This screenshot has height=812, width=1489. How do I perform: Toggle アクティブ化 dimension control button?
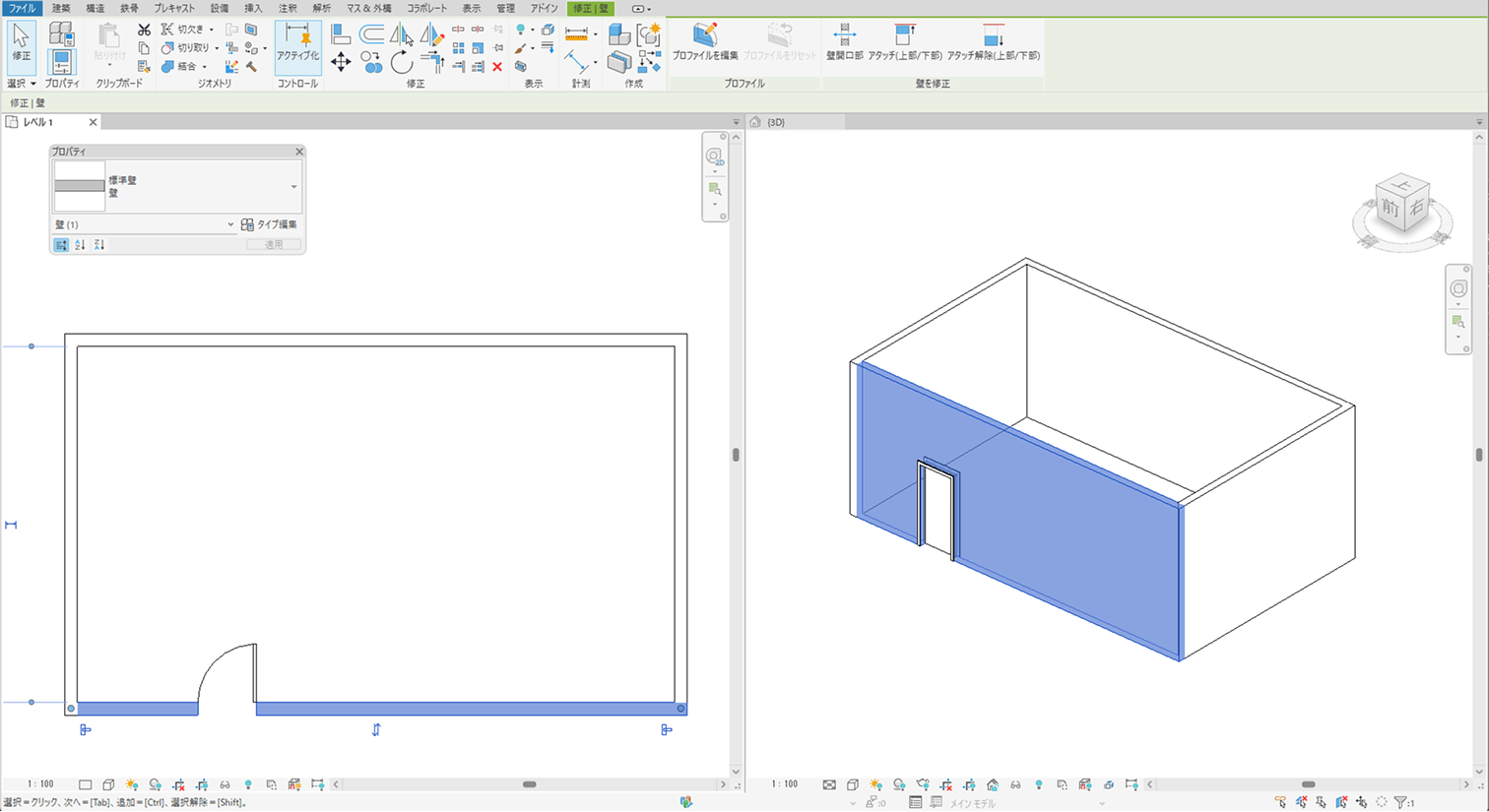(x=297, y=43)
